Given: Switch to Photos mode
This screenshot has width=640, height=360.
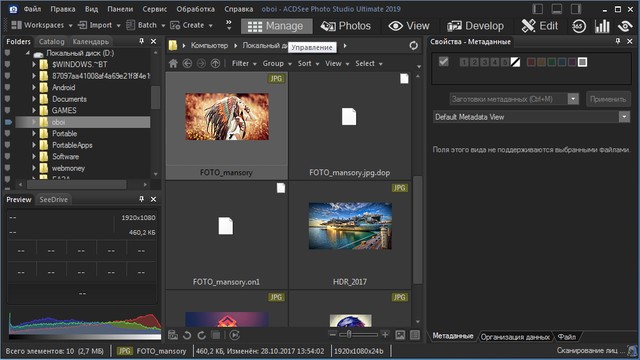Looking at the screenshot, I should pos(345,26).
